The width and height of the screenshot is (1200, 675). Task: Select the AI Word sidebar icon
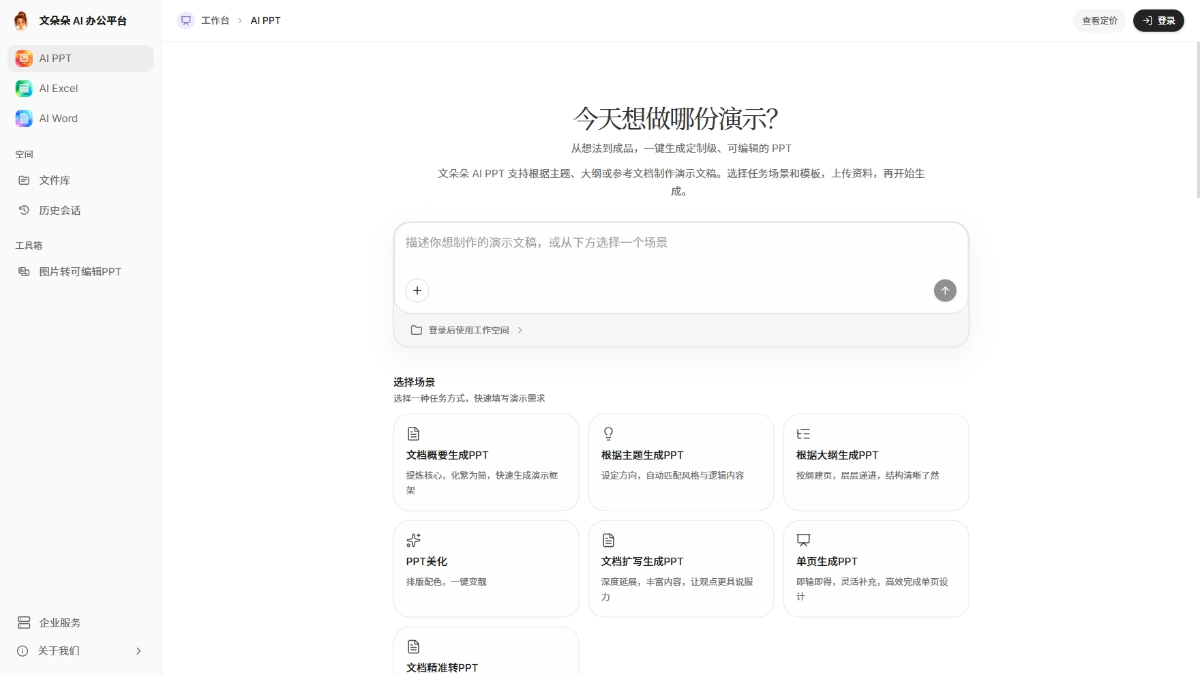tap(24, 118)
